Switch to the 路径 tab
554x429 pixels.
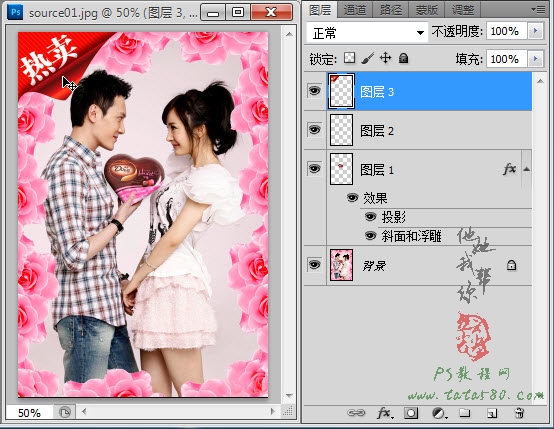[390, 10]
